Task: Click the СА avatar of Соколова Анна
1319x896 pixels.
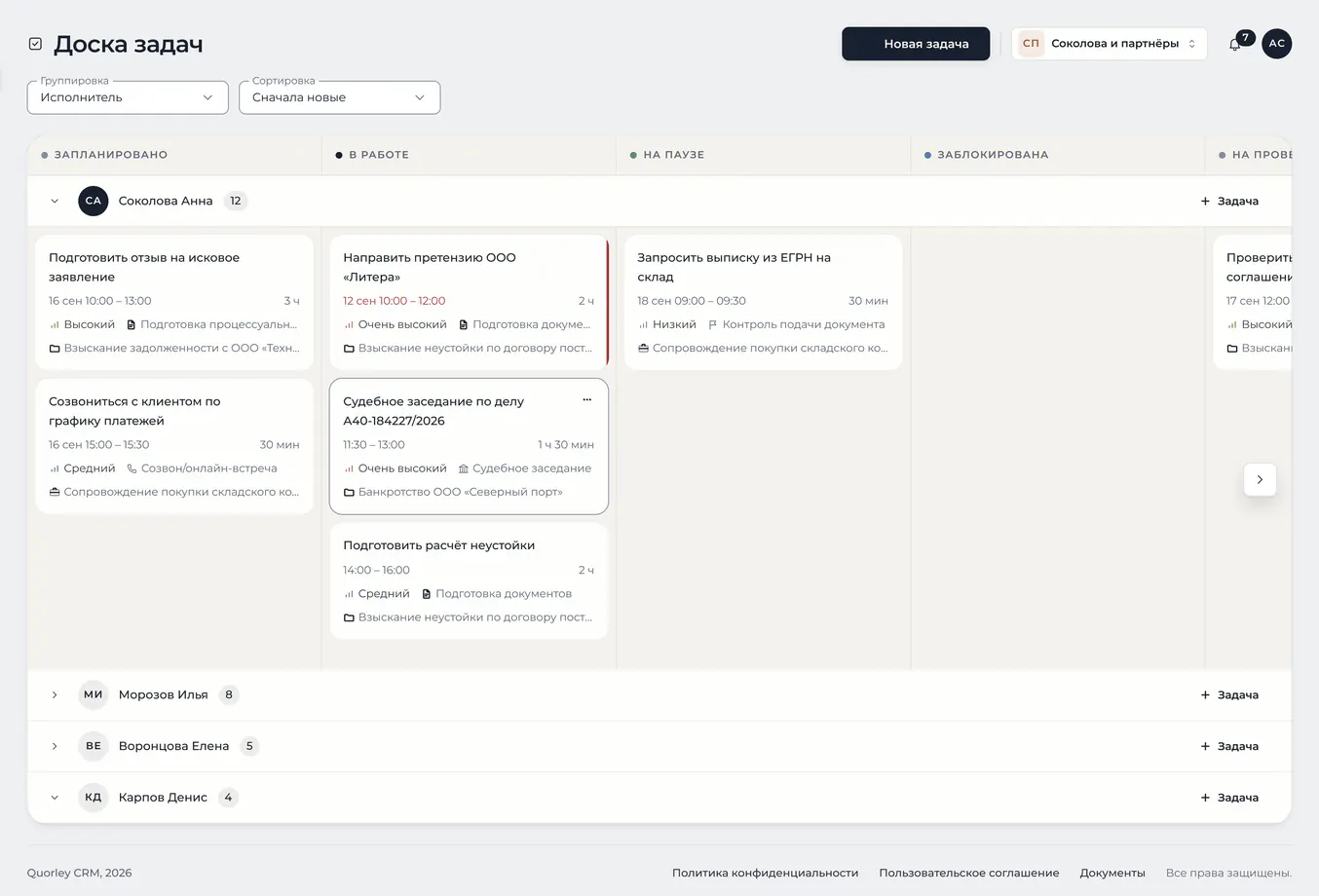Action: (94, 201)
